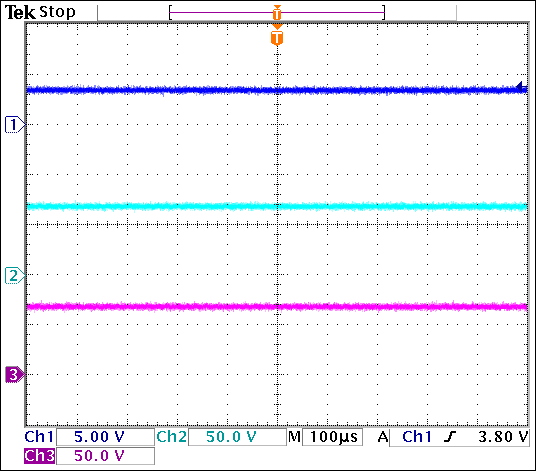This screenshot has width=536, height=471.
Task: Click the Channel 3 ground reference marker
Action: [x=15, y=375]
